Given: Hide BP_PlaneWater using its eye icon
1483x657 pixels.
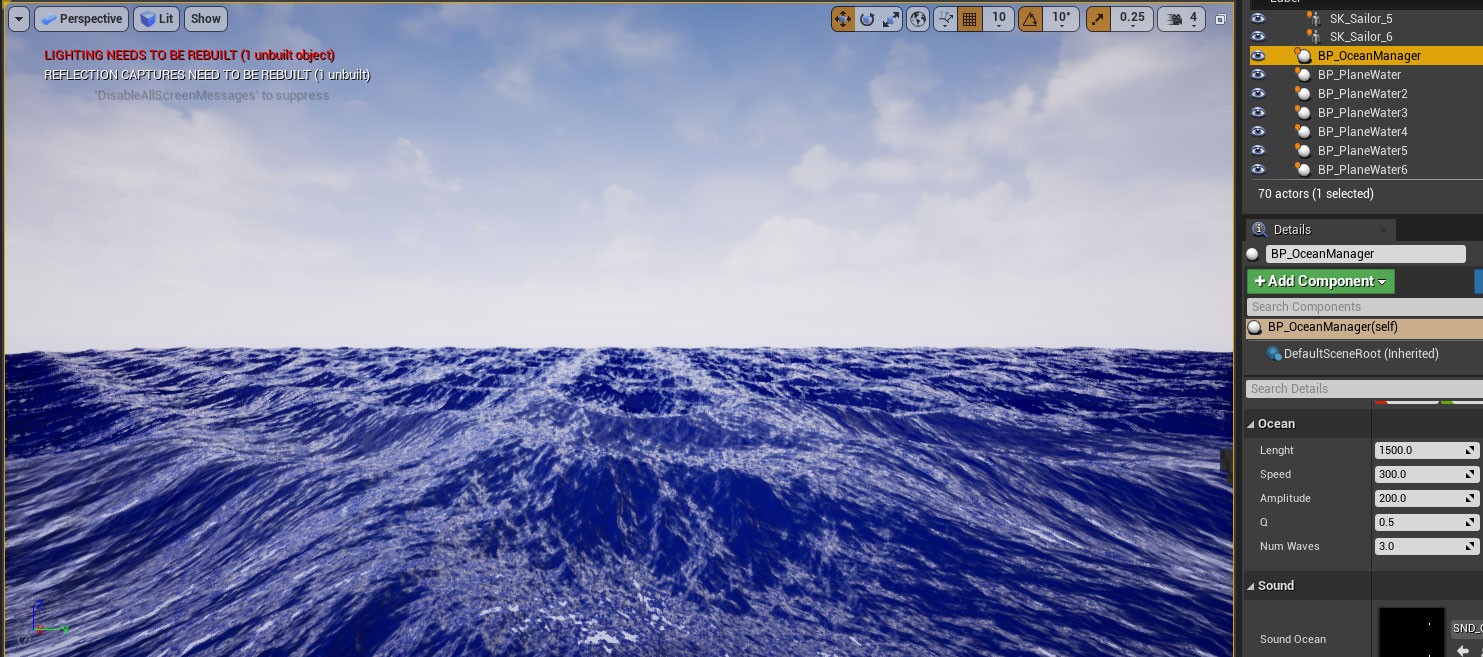Looking at the screenshot, I should pos(1258,75).
